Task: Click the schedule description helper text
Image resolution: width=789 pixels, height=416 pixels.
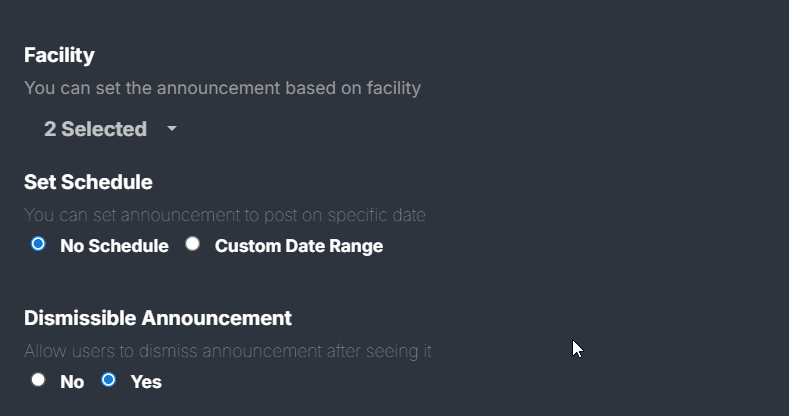Action: point(225,215)
